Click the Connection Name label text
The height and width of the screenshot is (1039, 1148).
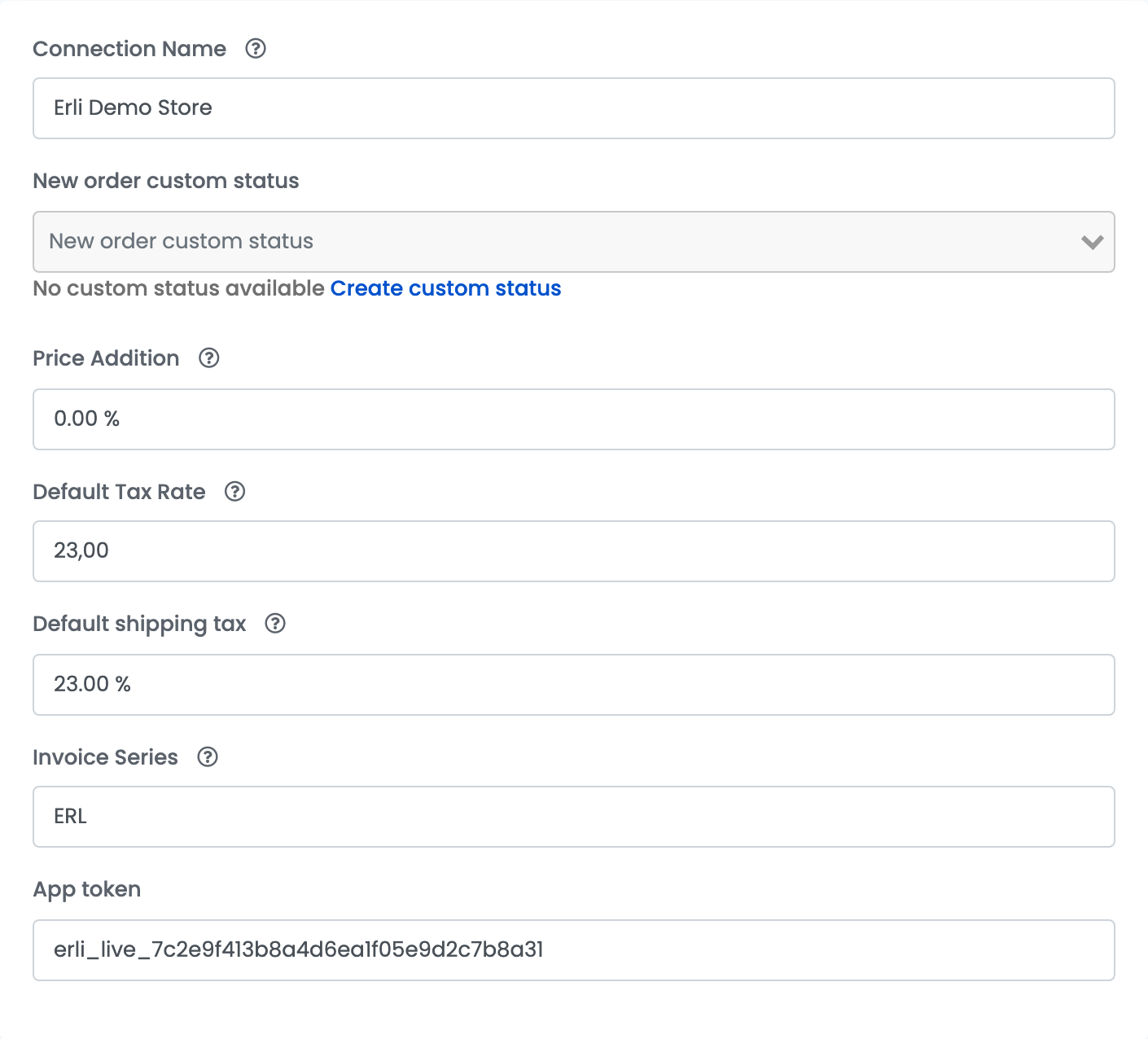point(129,49)
